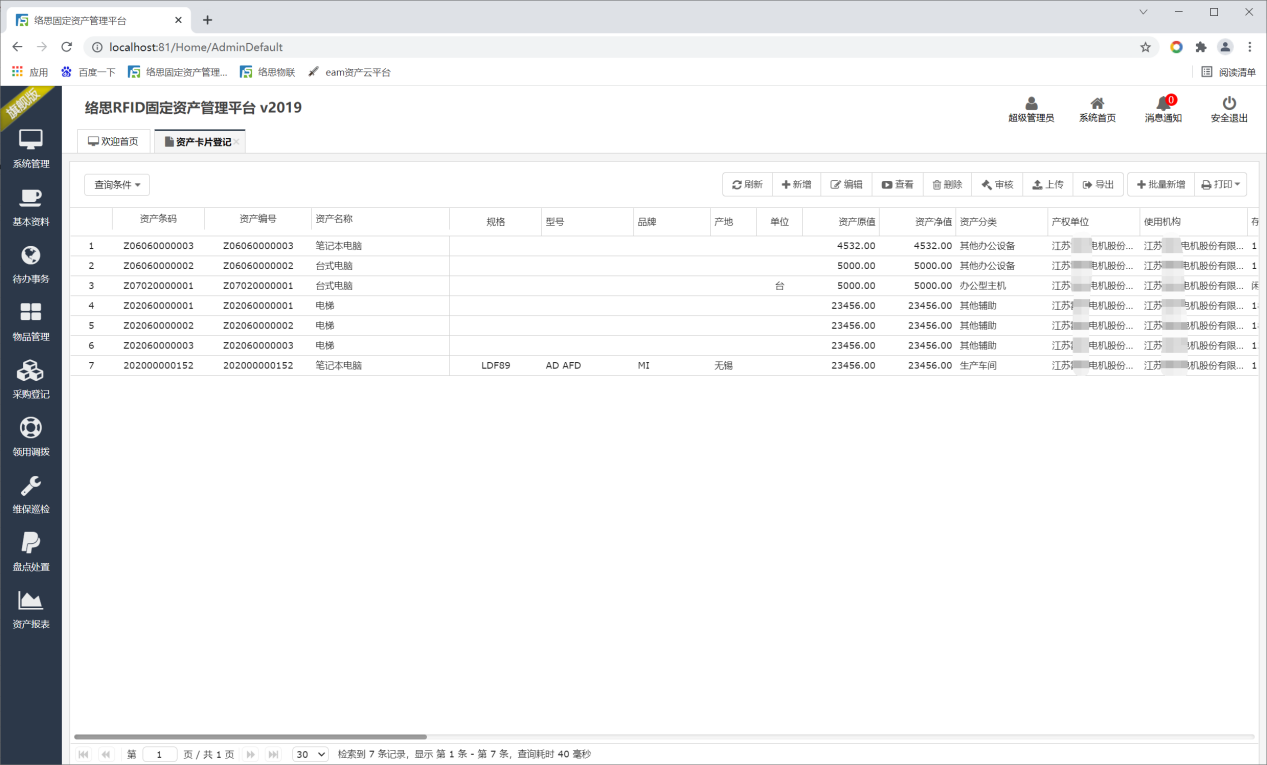Select row with barcode 202000000152
The image size is (1267, 765).
click(665, 366)
